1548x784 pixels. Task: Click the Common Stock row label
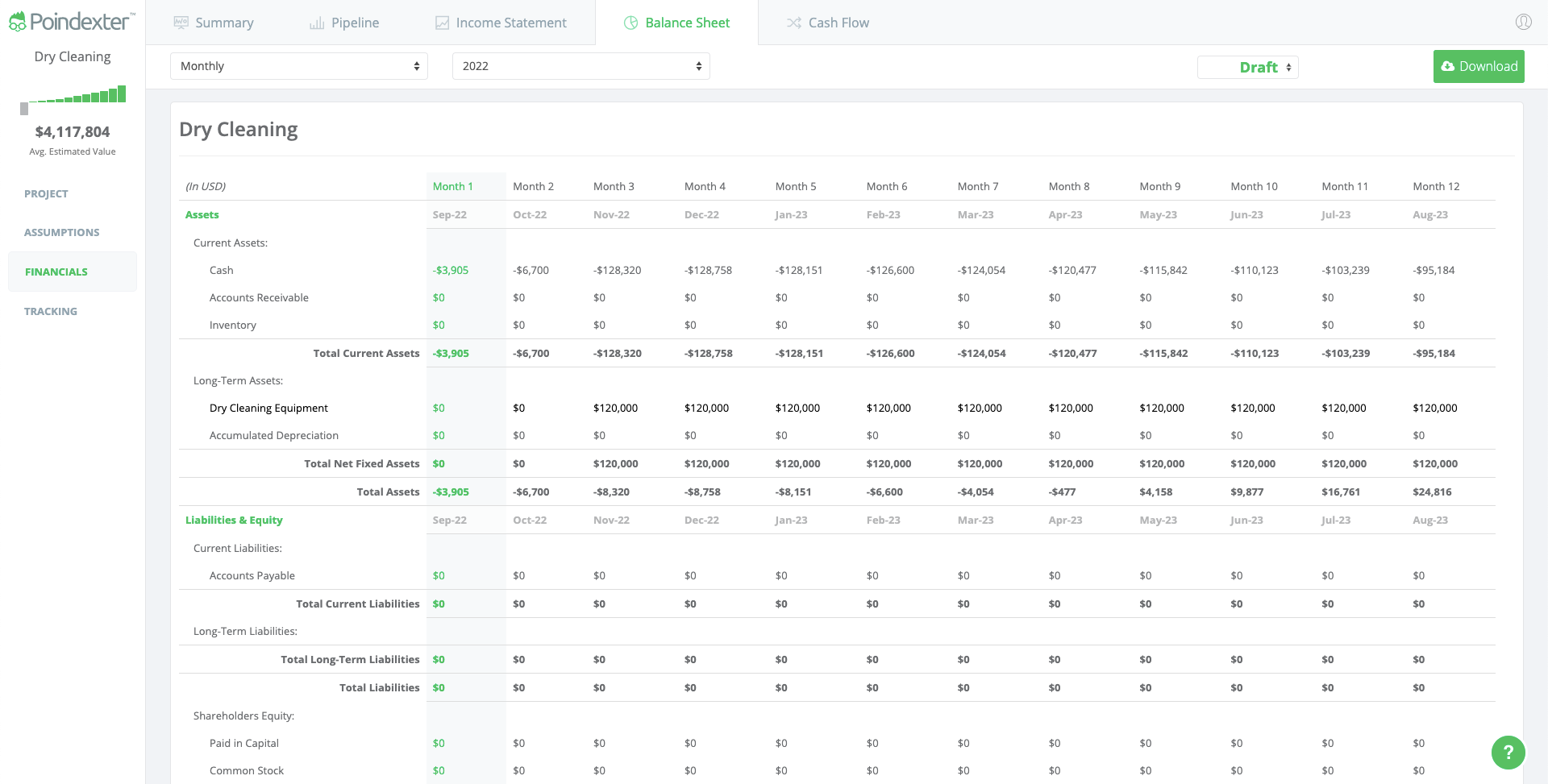click(x=247, y=770)
